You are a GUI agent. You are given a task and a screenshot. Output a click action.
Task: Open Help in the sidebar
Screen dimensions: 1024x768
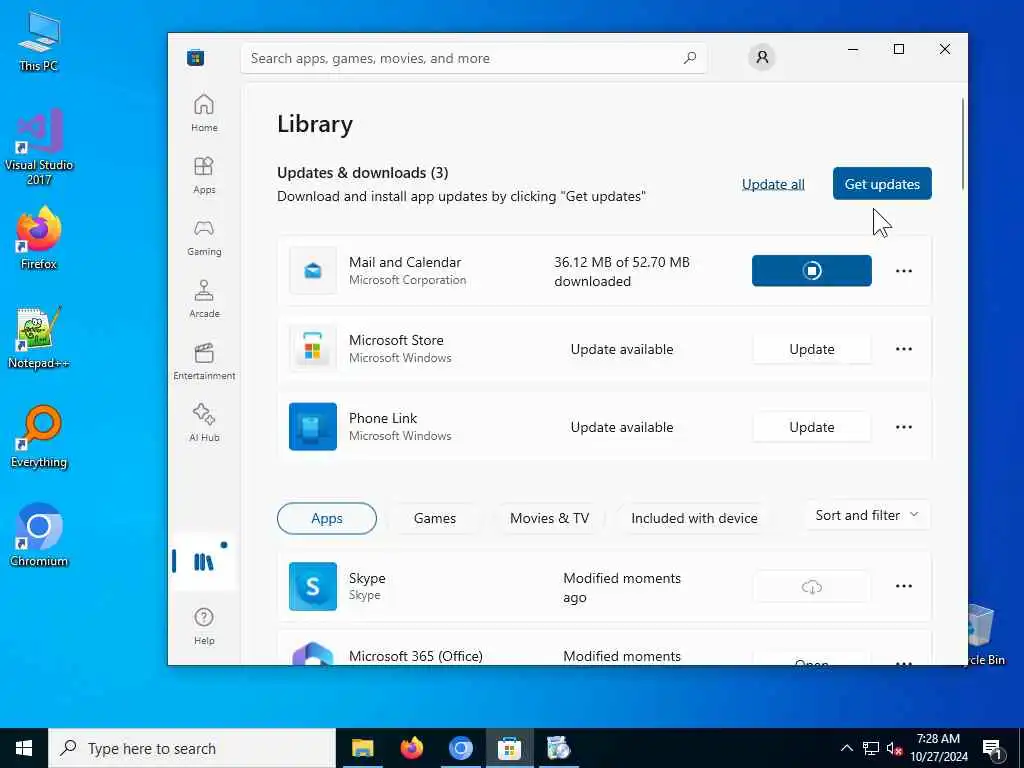204,626
